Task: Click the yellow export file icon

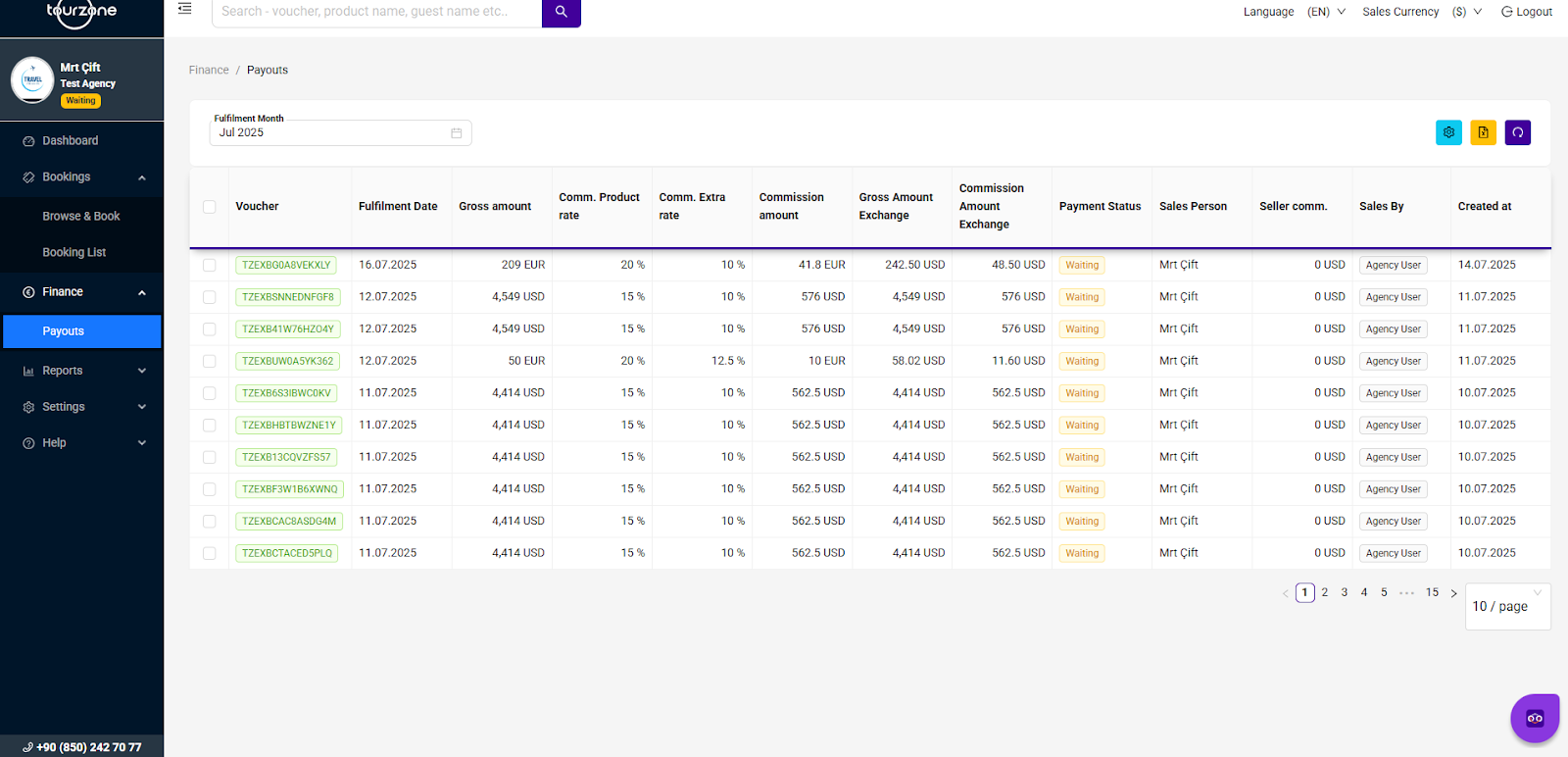Action: tap(1483, 132)
